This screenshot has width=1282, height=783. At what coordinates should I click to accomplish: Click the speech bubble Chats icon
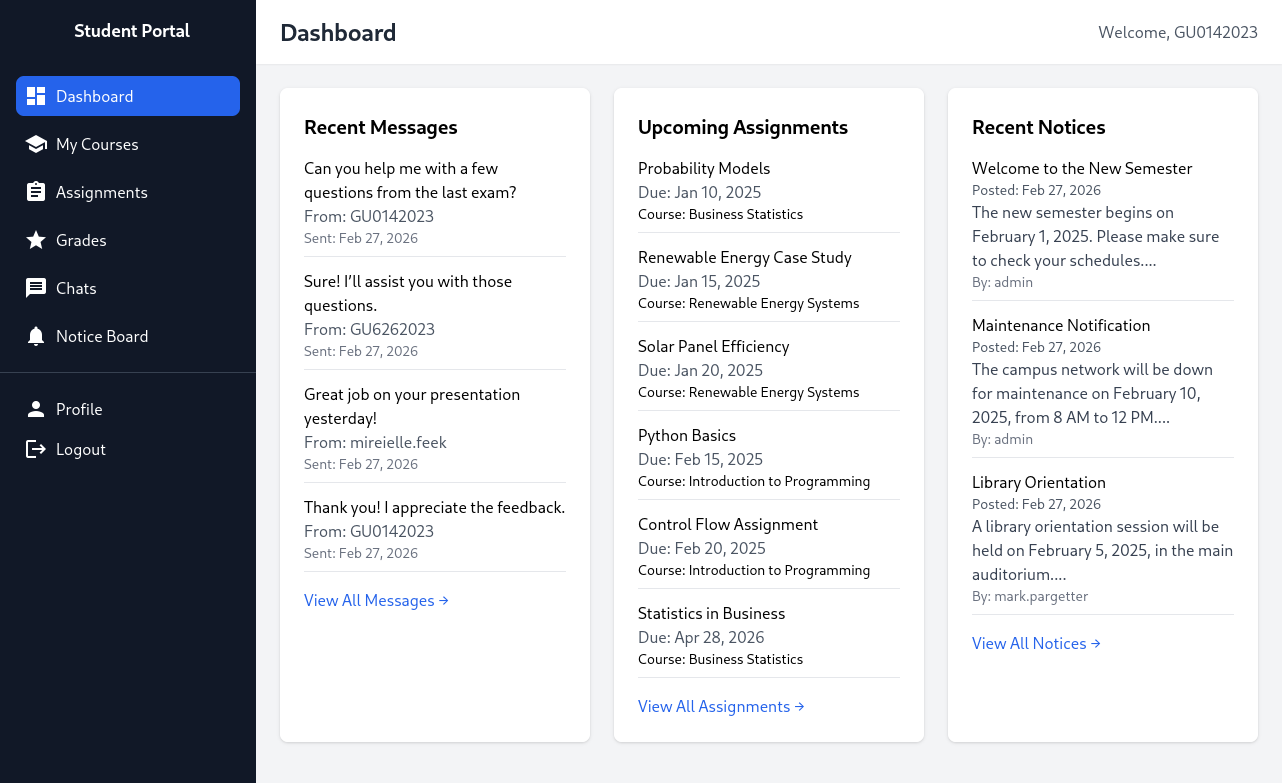[36, 288]
